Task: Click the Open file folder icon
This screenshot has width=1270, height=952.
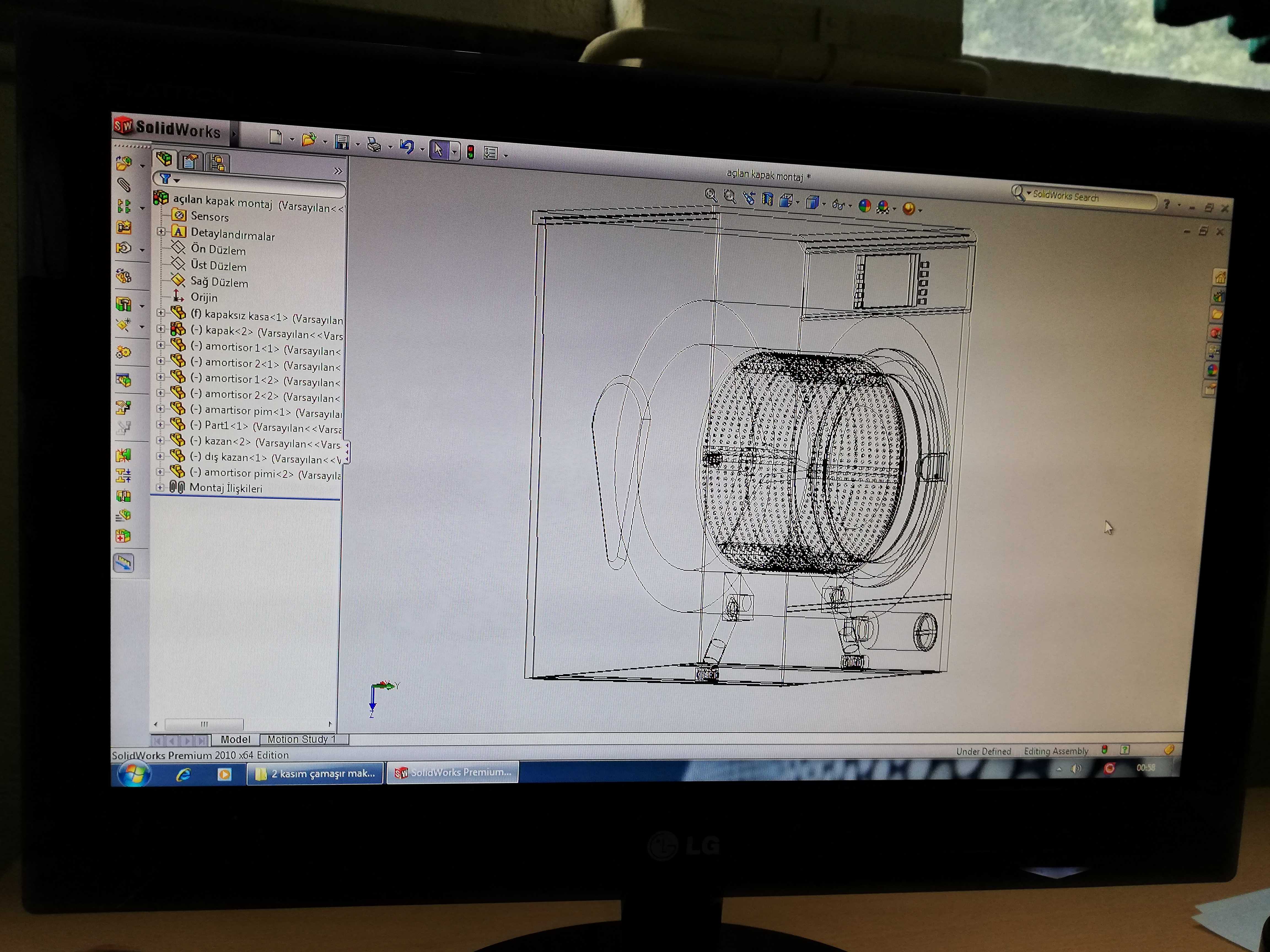Action: point(309,139)
